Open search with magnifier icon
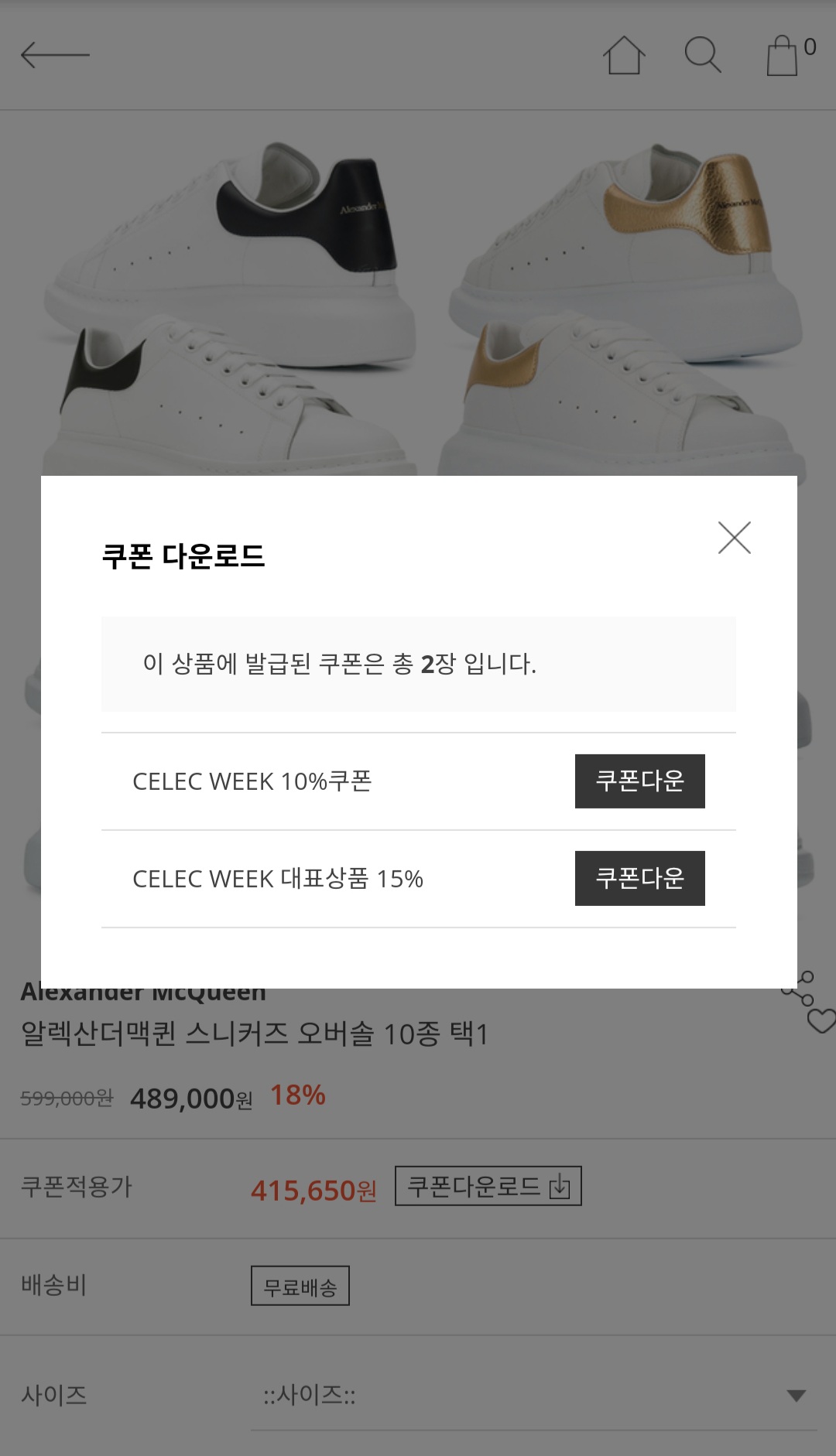Image resolution: width=836 pixels, height=1456 pixels. [x=703, y=55]
